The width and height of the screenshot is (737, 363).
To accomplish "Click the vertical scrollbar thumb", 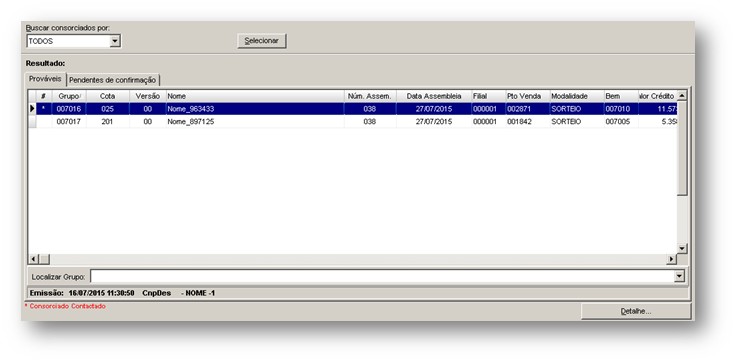I will click(x=682, y=148).
